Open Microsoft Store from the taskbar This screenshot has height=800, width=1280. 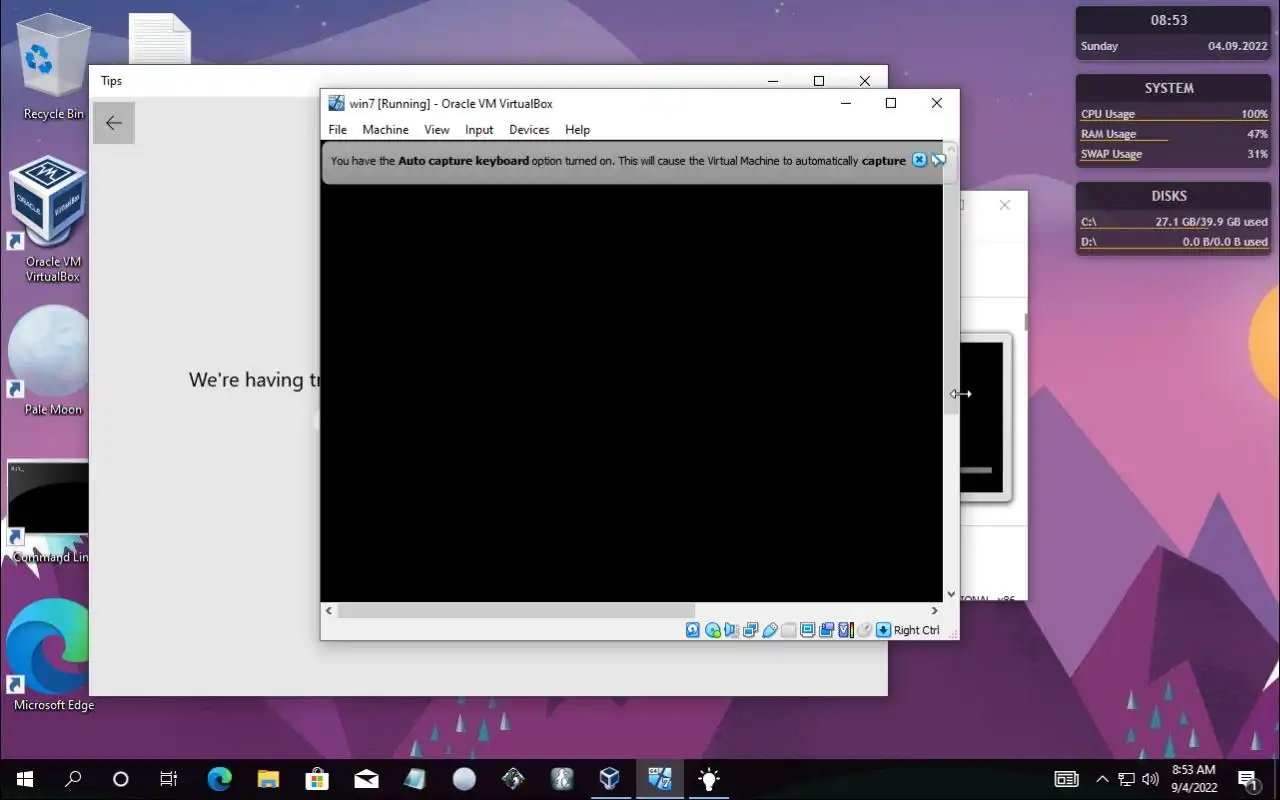pos(317,779)
